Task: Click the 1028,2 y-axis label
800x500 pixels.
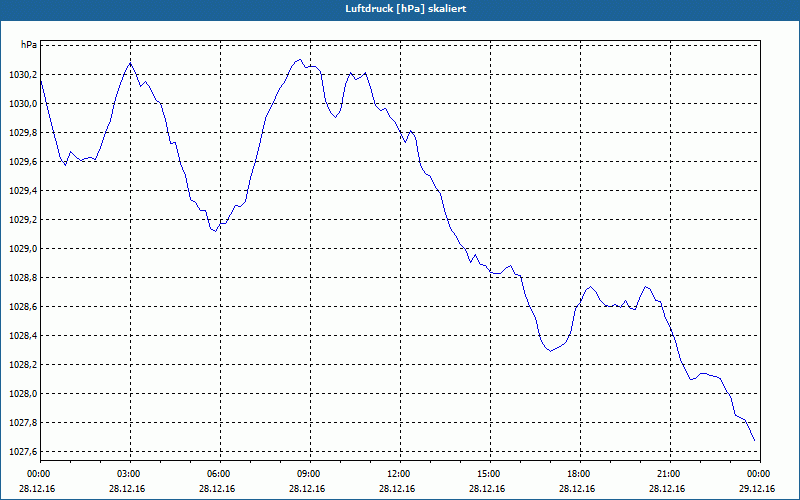Action: 23,365
